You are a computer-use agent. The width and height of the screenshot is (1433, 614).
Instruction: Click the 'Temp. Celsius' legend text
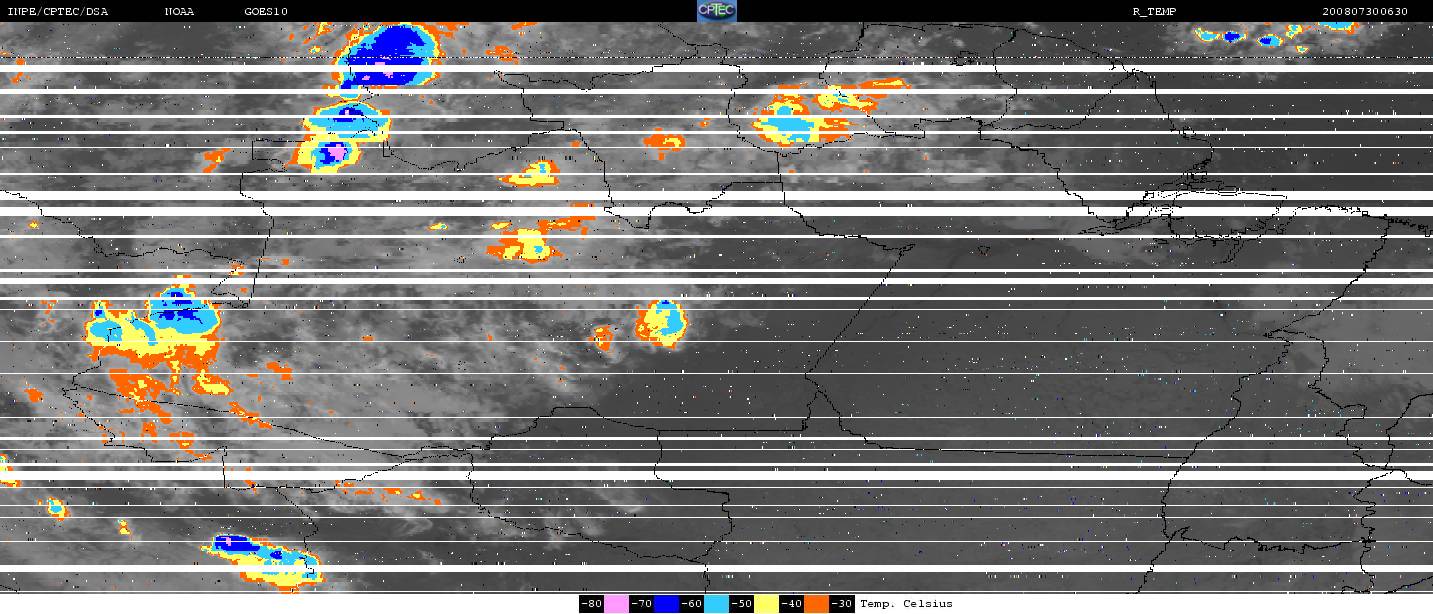[x=907, y=604]
